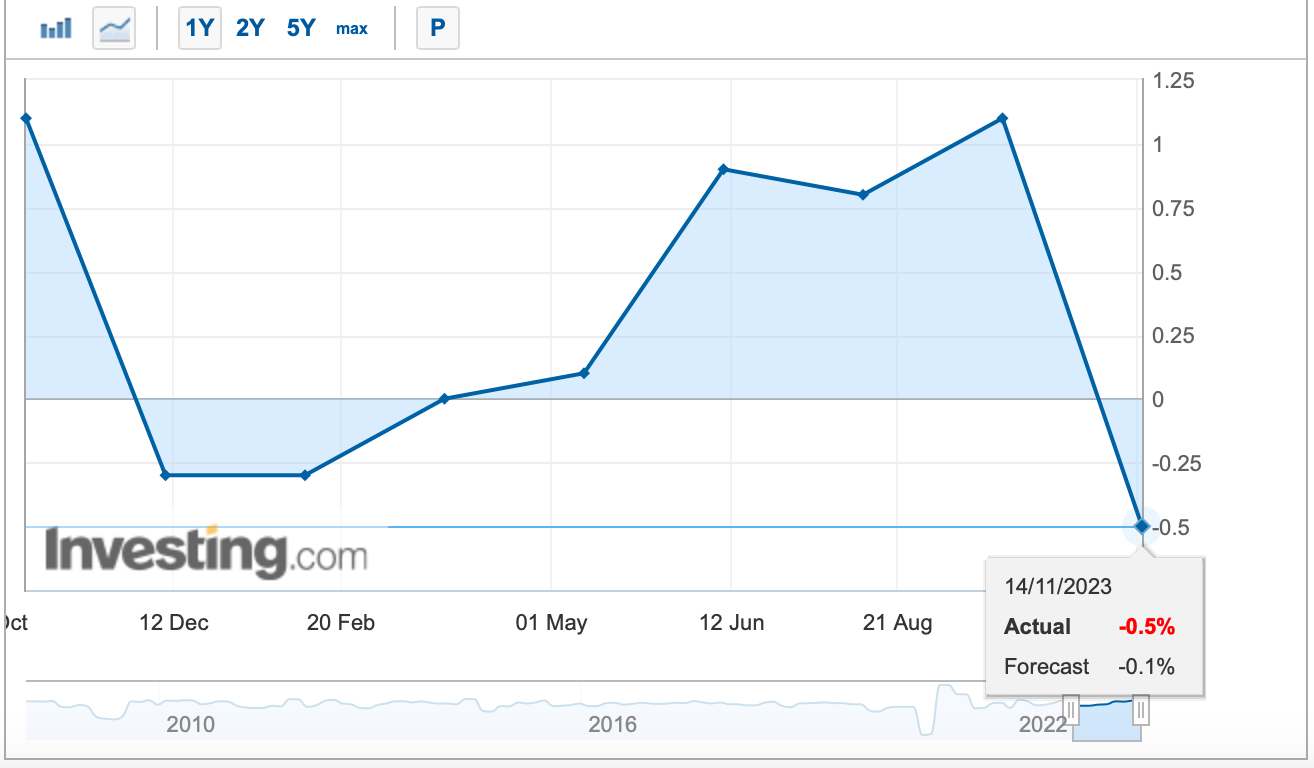This screenshot has height=768, width=1314.
Task: Click the left handle of range navigator
Action: [1071, 711]
